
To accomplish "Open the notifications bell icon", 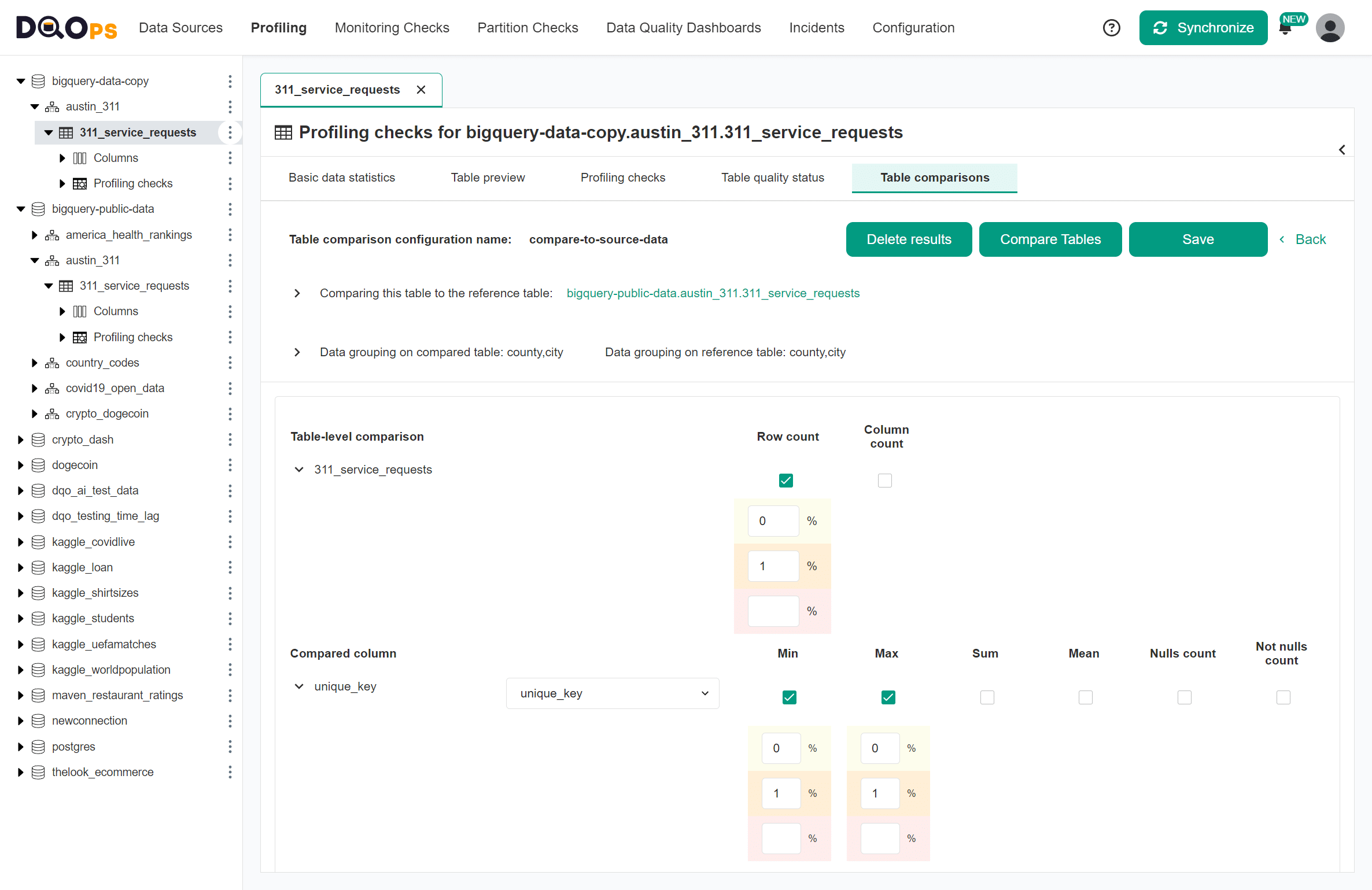I will pyautogui.click(x=1285, y=29).
